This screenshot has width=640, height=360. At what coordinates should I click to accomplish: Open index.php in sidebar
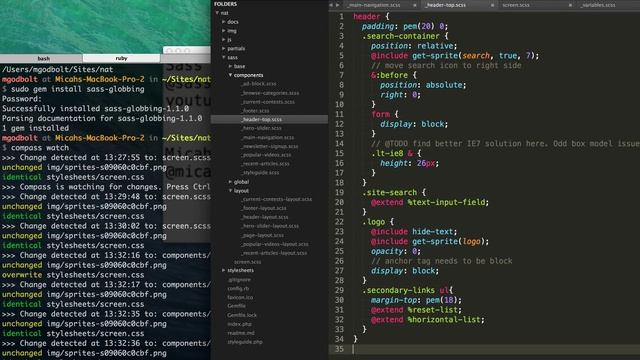239,324
